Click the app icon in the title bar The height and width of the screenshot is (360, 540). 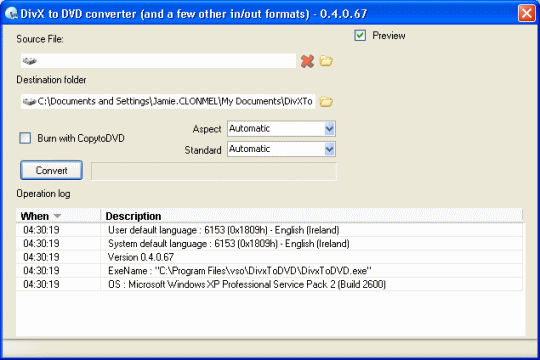point(11,14)
